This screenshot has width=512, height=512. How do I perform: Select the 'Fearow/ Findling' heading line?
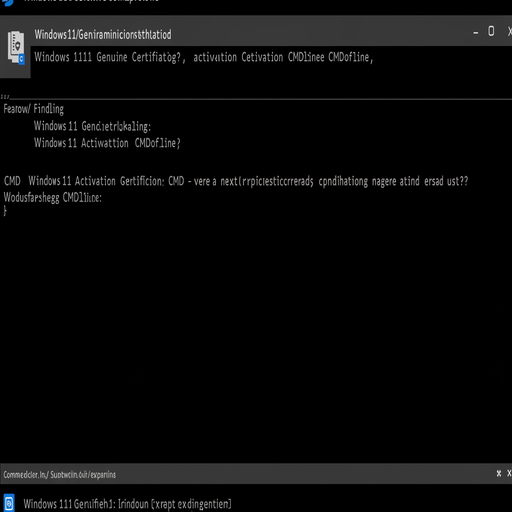pos(33,109)
